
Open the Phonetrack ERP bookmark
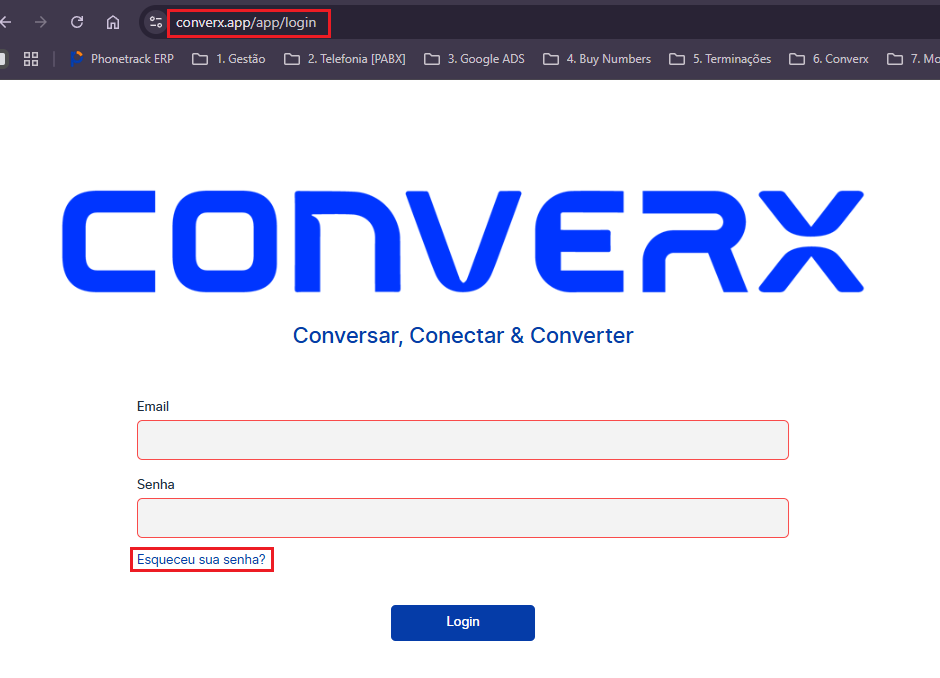(121, 59)
